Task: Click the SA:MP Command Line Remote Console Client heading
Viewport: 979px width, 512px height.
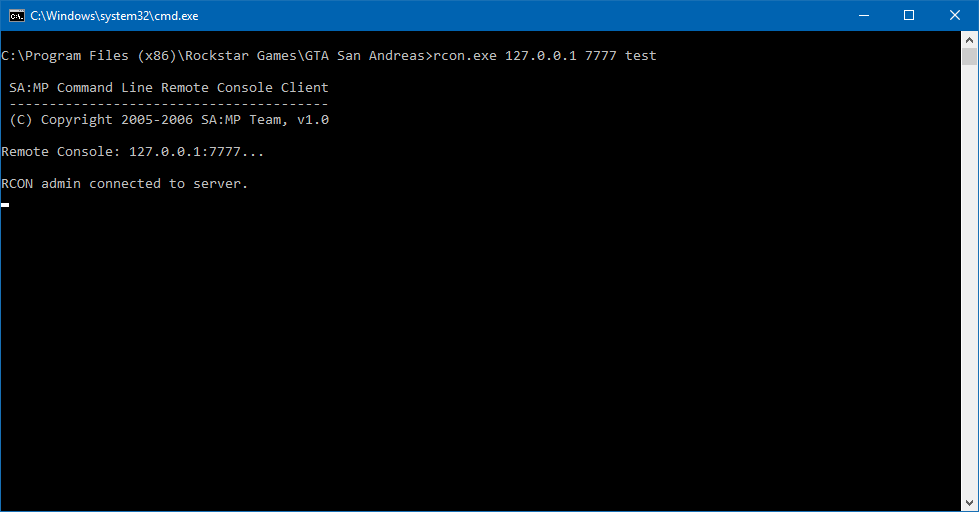Action: (x=169, y=87)
